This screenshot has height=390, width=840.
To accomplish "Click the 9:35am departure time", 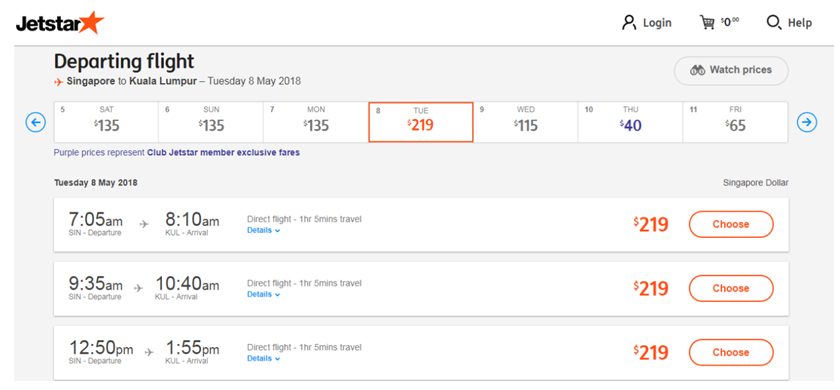I will 95,284.
